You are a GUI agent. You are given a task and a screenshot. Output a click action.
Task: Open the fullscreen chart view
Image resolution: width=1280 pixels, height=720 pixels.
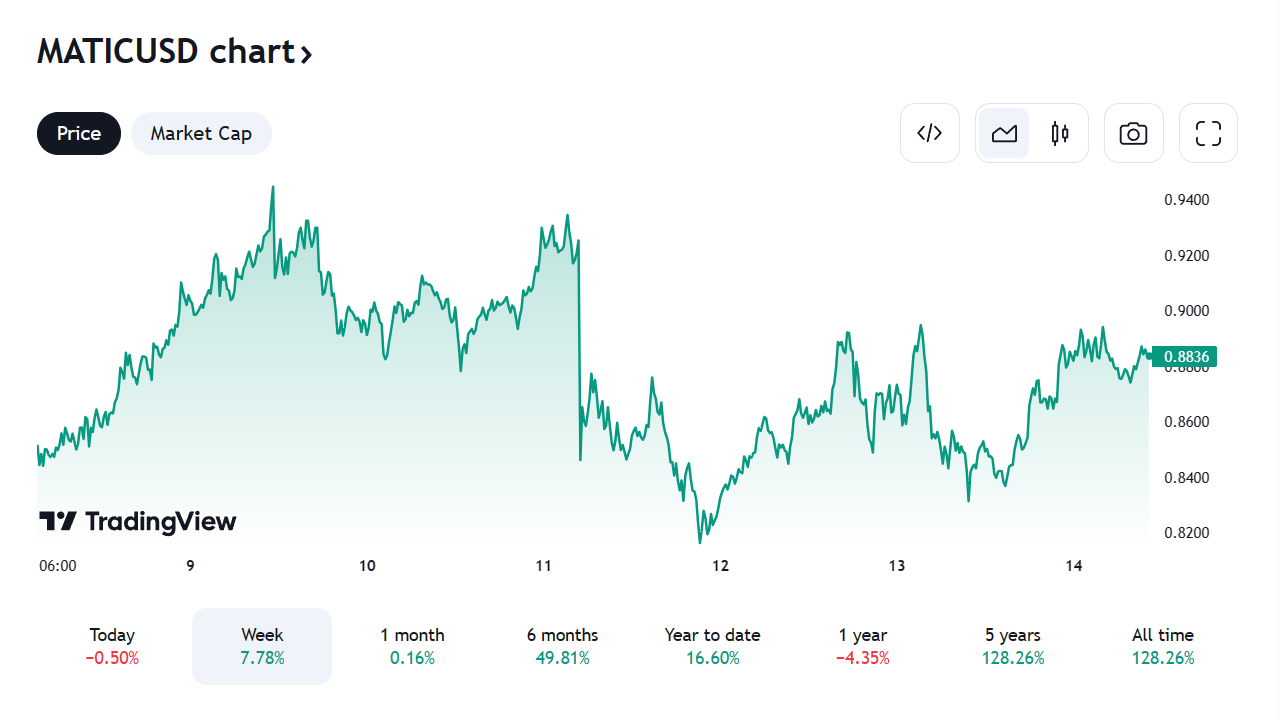(x=1208, y=133)
